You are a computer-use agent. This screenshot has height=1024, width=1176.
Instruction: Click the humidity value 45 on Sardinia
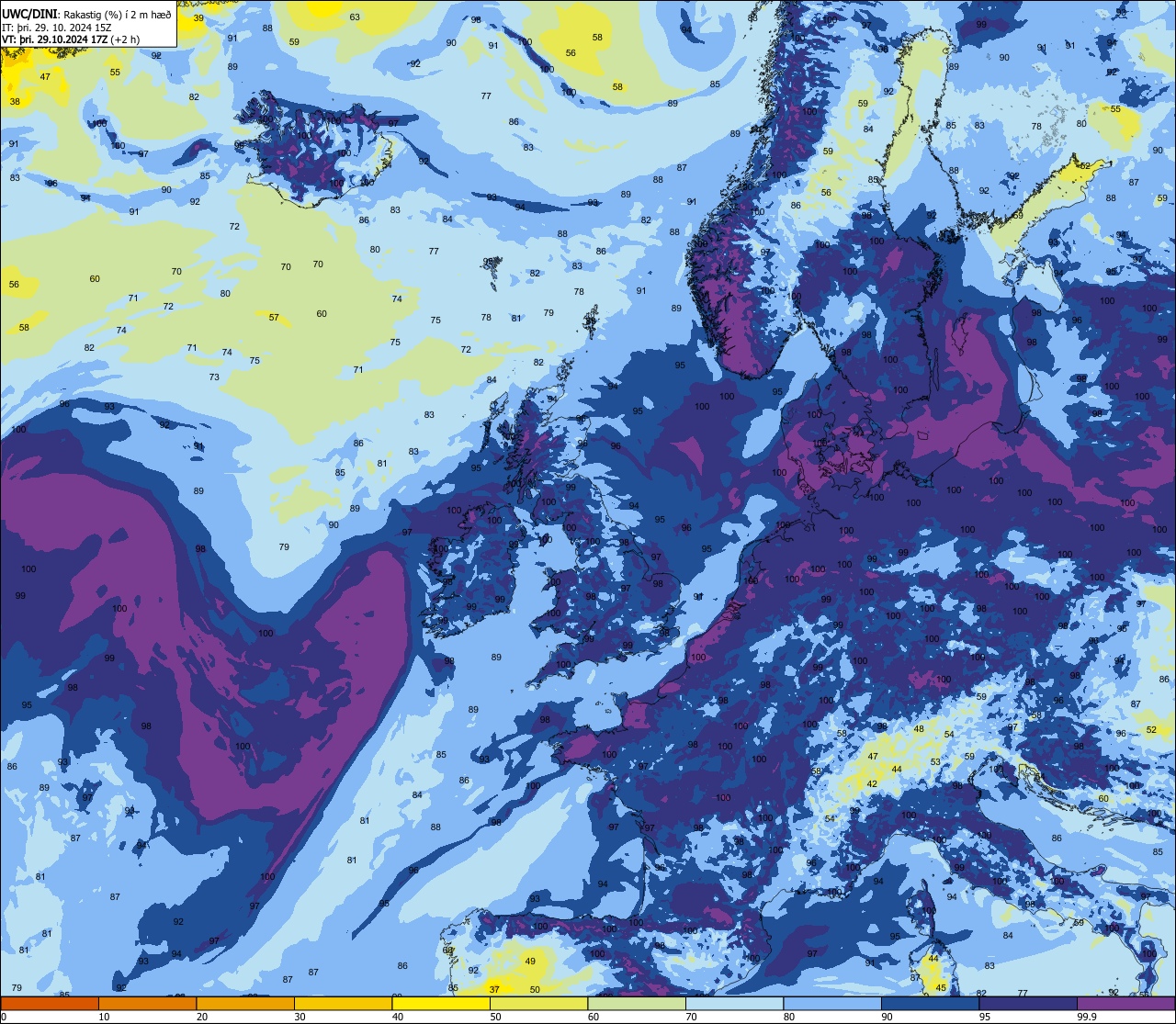point(940,987)
